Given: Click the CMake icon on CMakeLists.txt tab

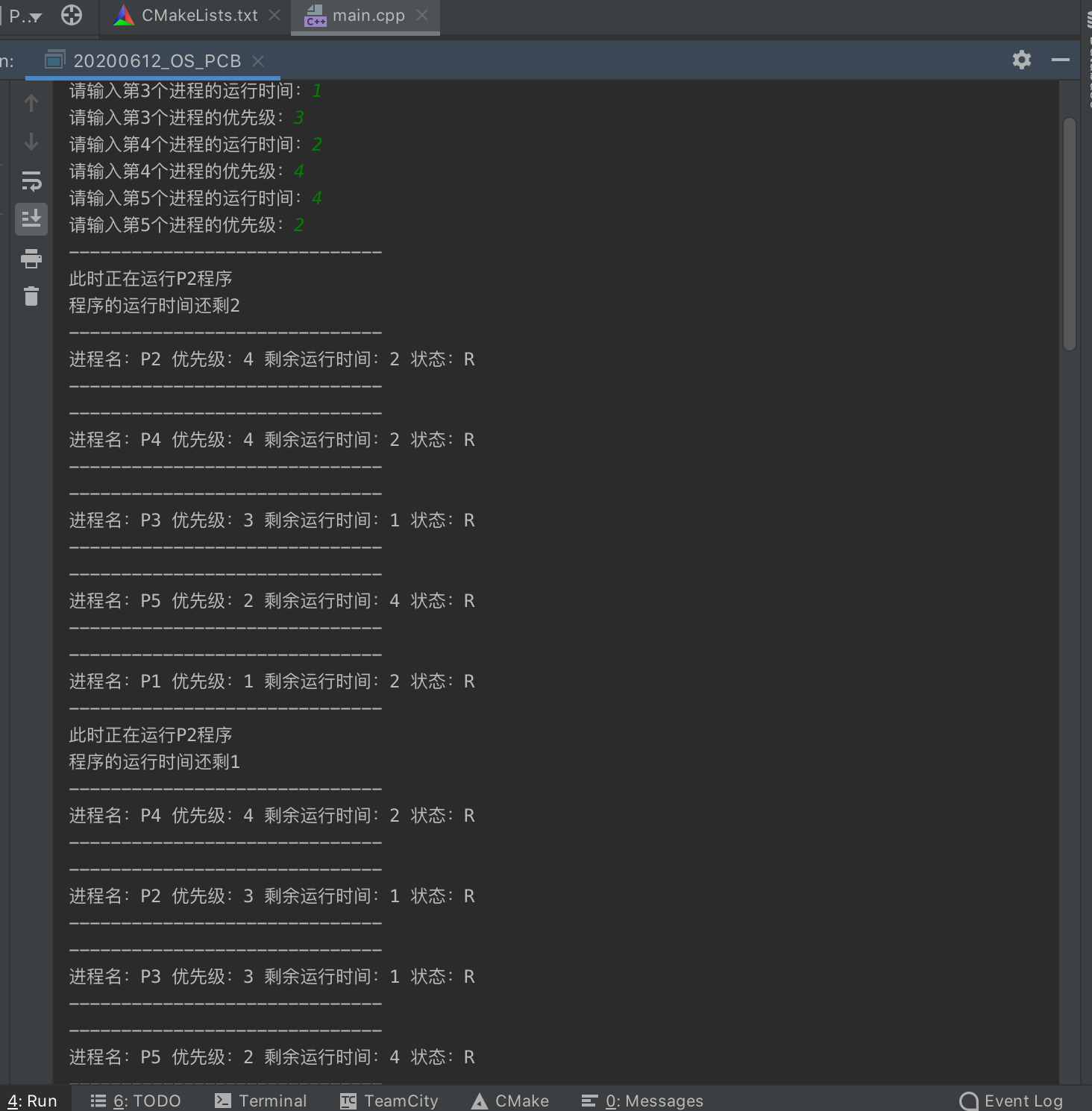Looking at the screenshot, I should (x=124, y=15).
